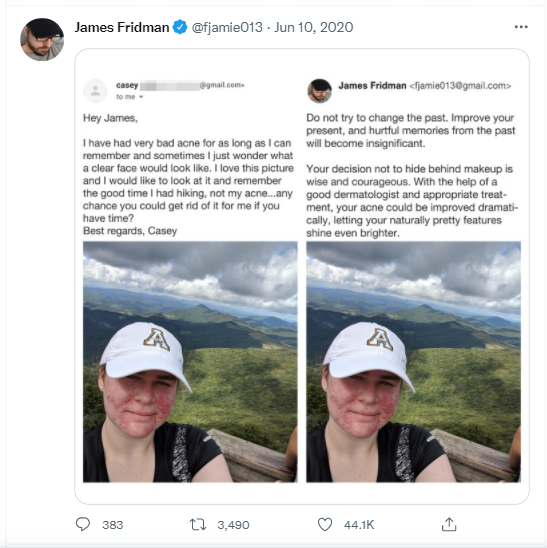Click the 44.1K likes count
This screenshot has height=548, width=547.
click(x=359, y=525)
